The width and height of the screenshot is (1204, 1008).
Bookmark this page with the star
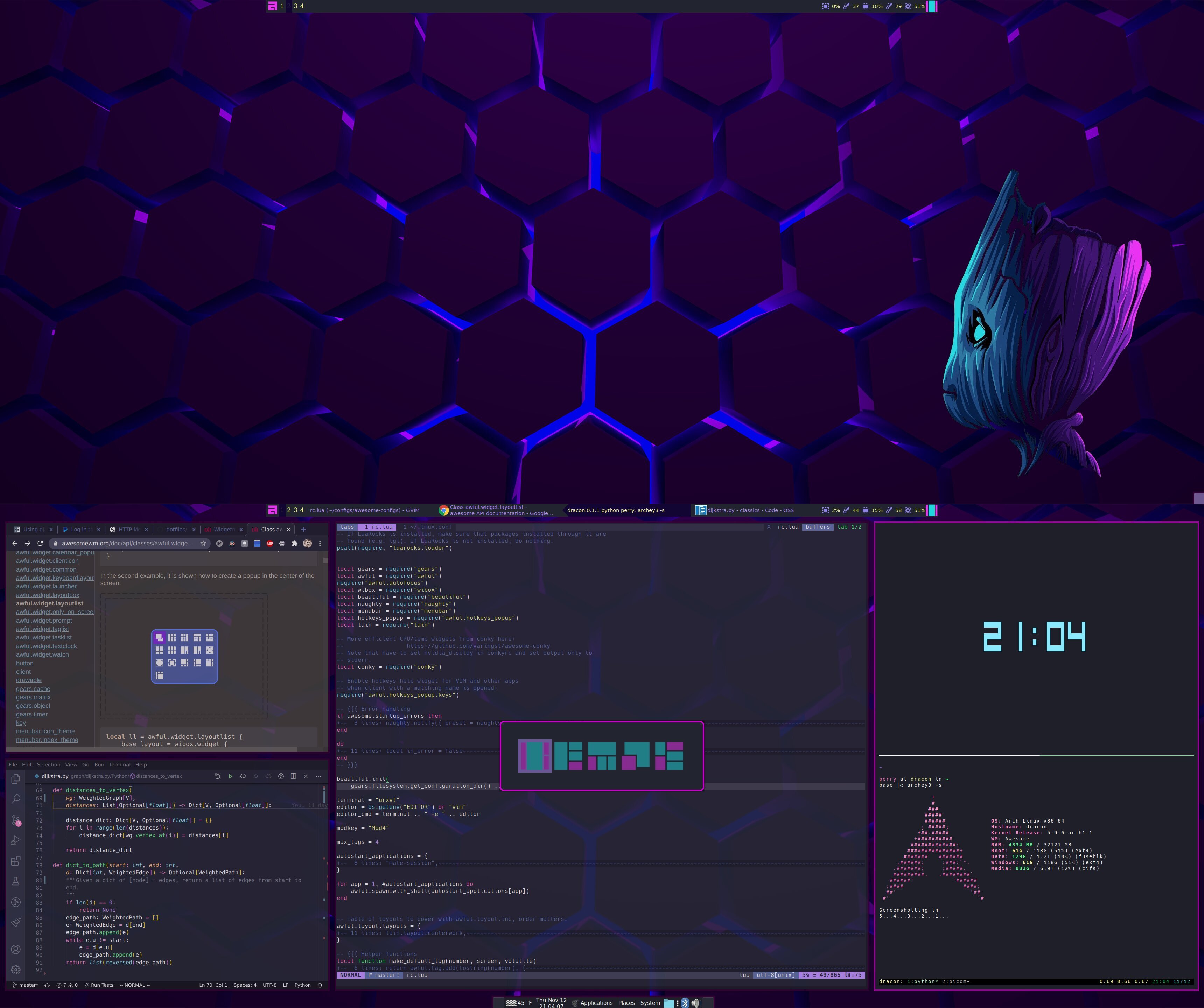[203, 543]
